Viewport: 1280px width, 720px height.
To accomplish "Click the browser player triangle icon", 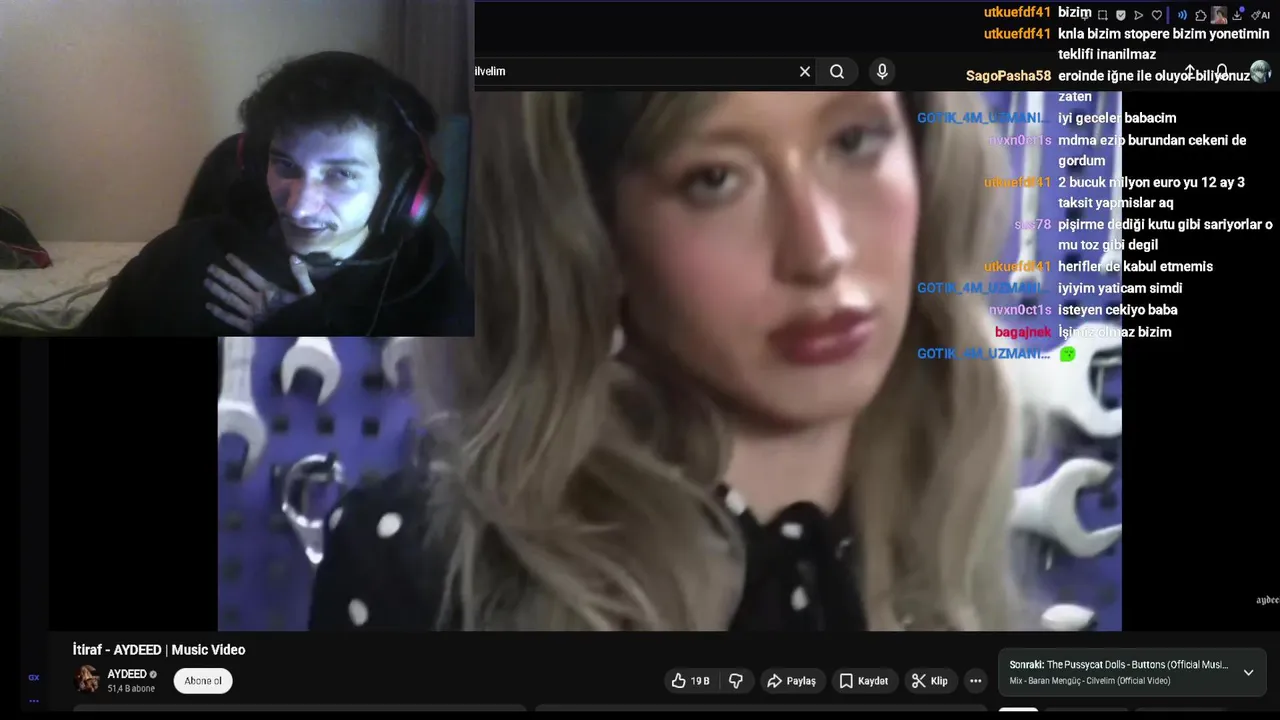I will [1138, 15].
